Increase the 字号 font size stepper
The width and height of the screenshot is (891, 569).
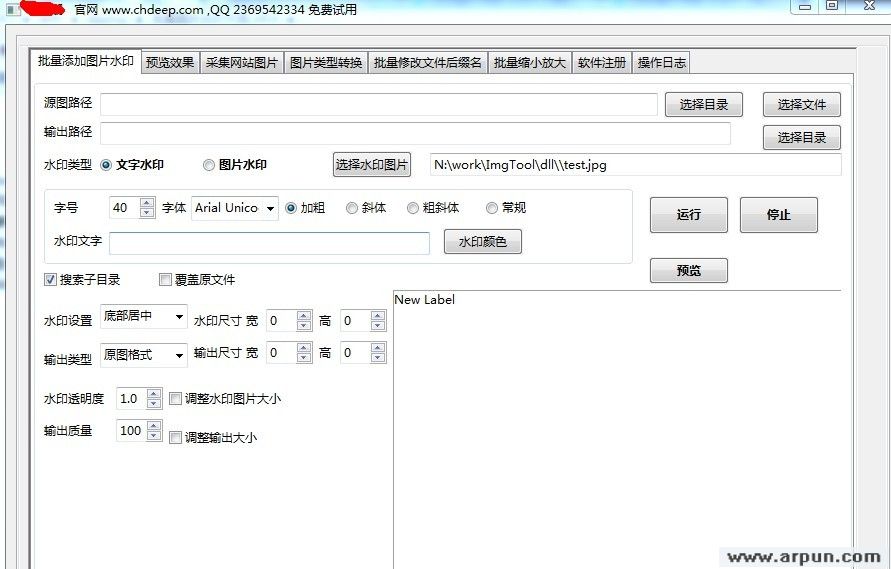point(147,203)
